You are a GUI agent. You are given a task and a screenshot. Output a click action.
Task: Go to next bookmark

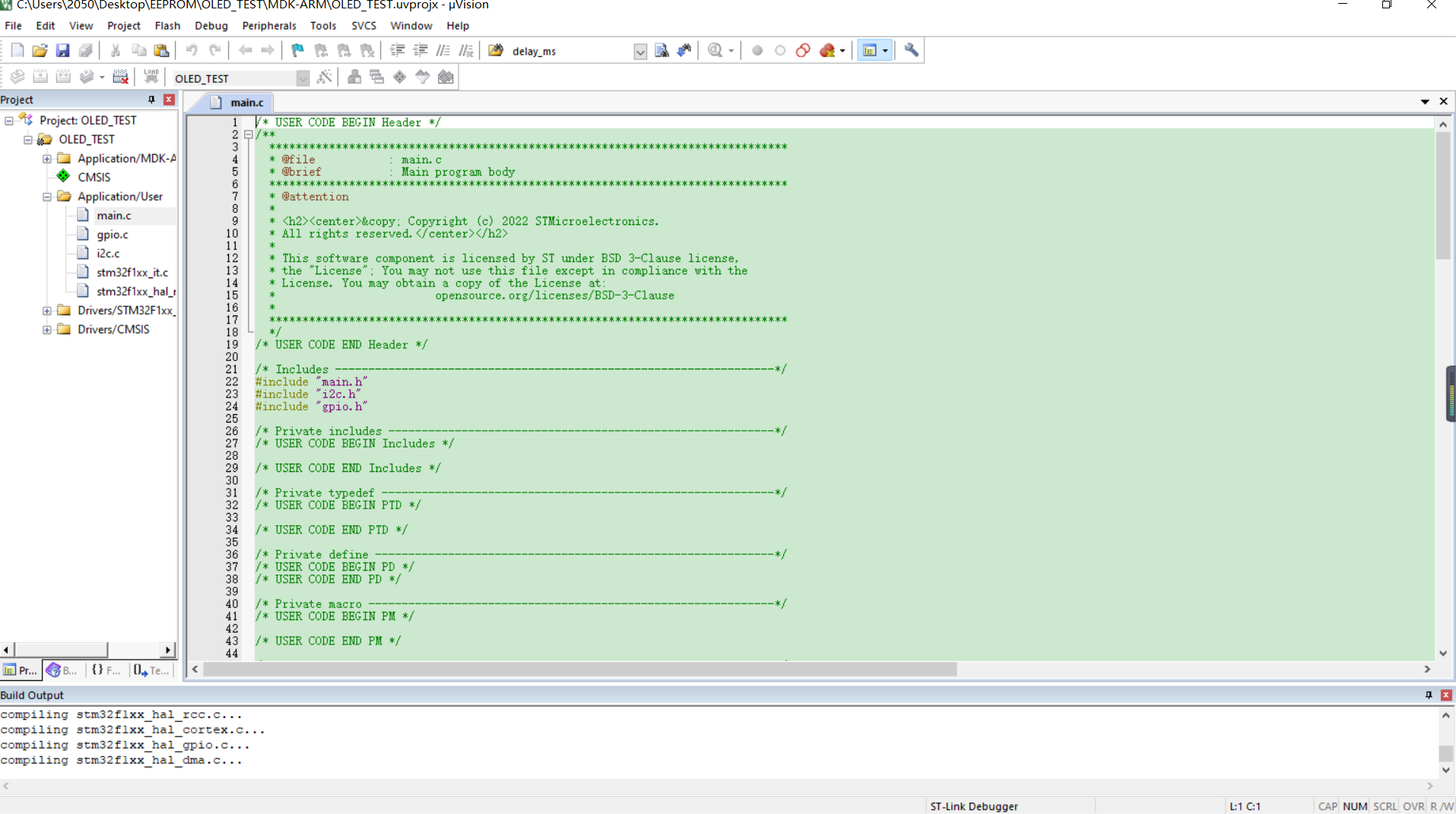344,51
